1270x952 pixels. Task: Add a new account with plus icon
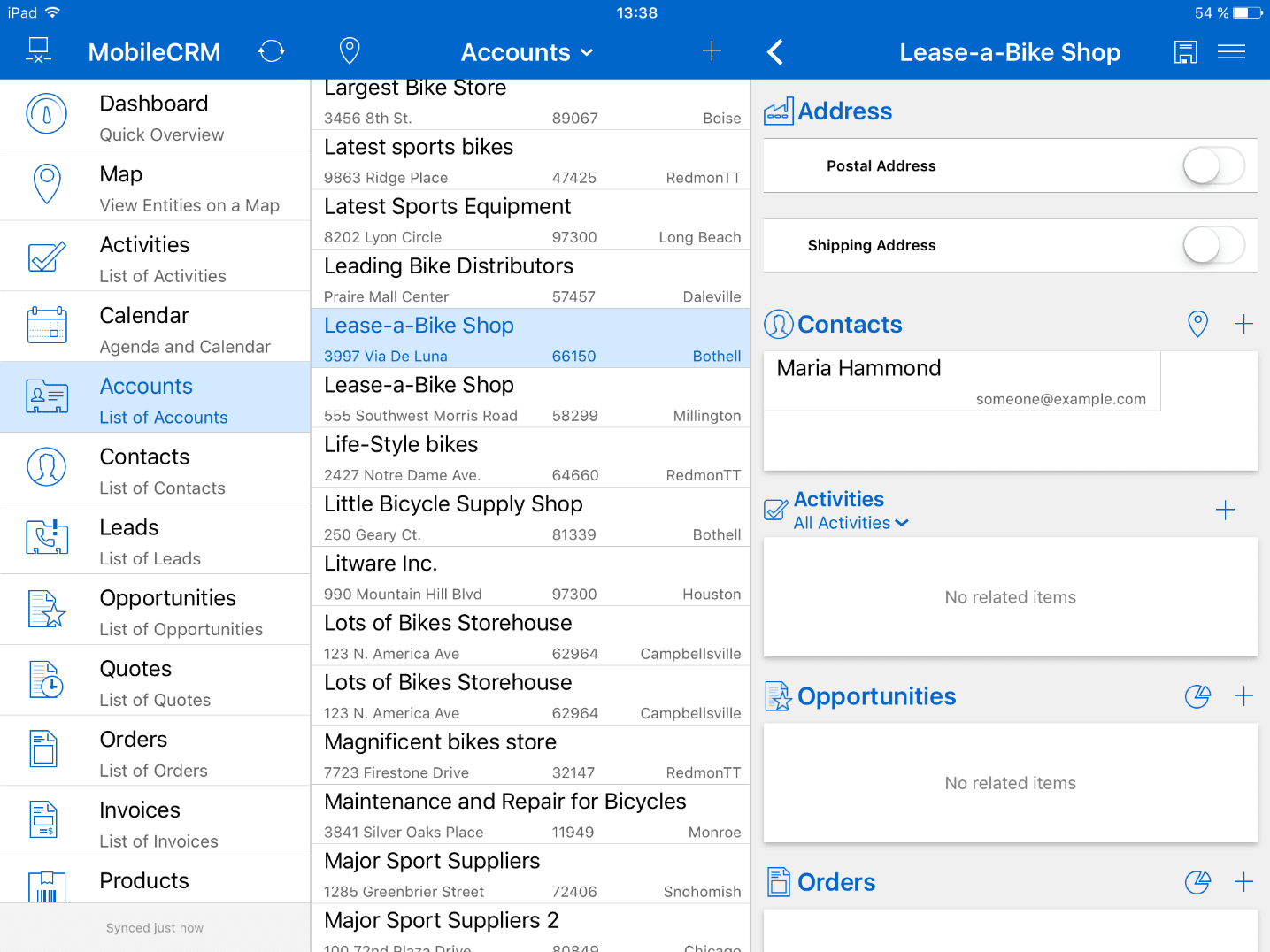(x=712, y=51)
